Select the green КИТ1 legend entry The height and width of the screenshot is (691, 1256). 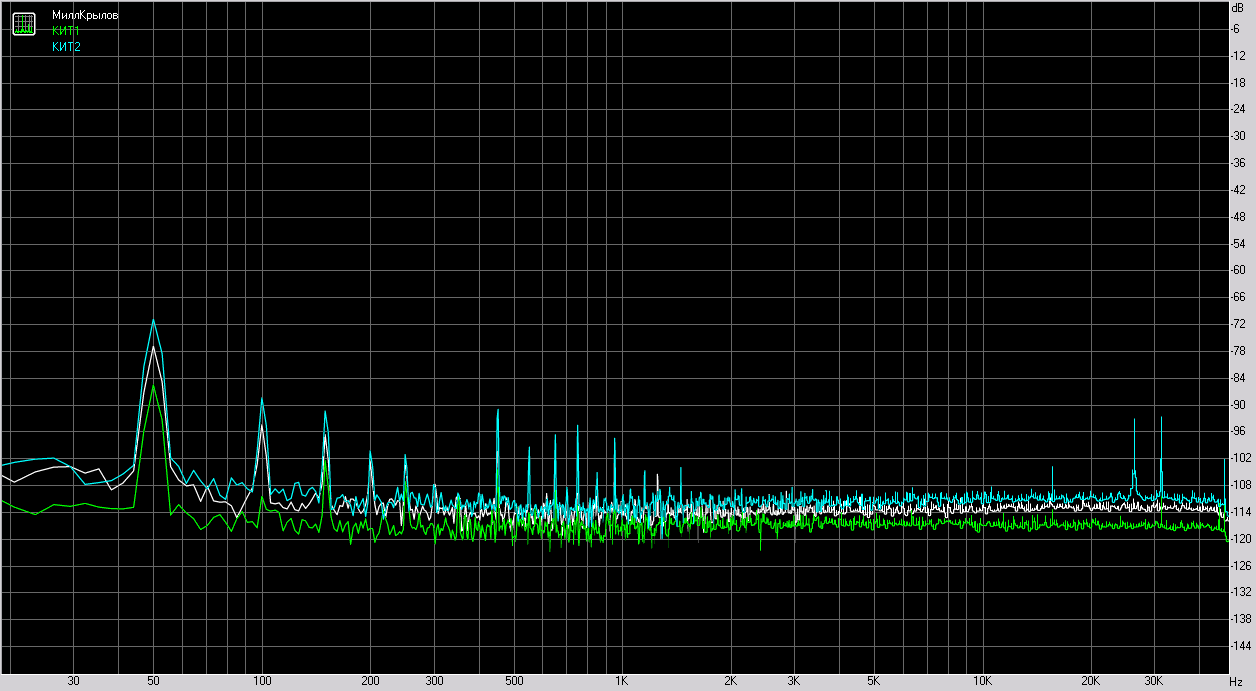coord(66,31)
